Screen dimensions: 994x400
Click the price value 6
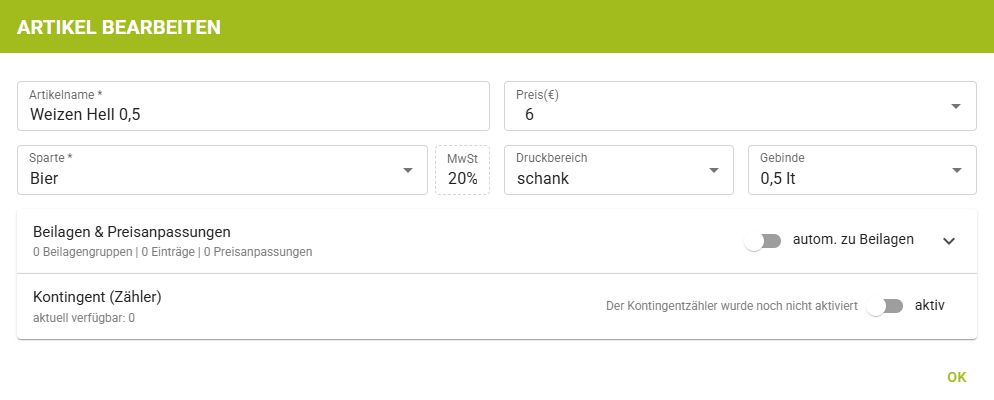[x=530, y=115]
